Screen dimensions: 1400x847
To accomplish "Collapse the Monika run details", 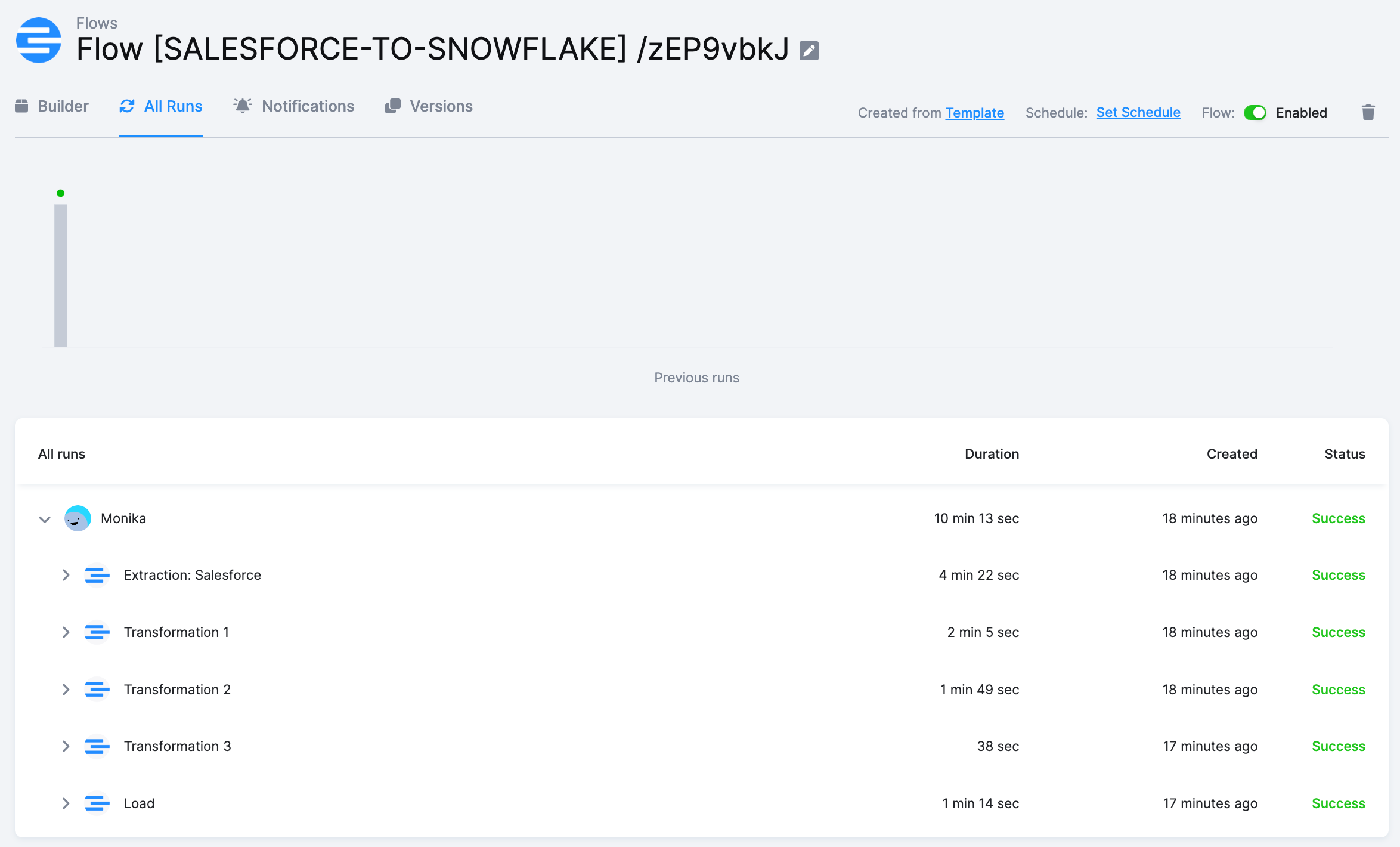I will click(x=45, y=520).
